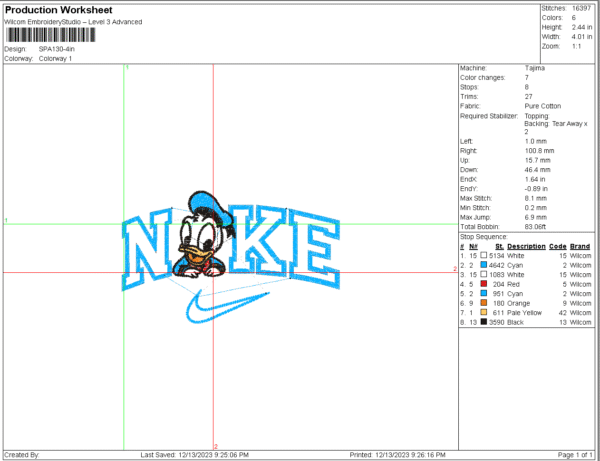Select the Width value 4.01 in

[x=582, y=37]
